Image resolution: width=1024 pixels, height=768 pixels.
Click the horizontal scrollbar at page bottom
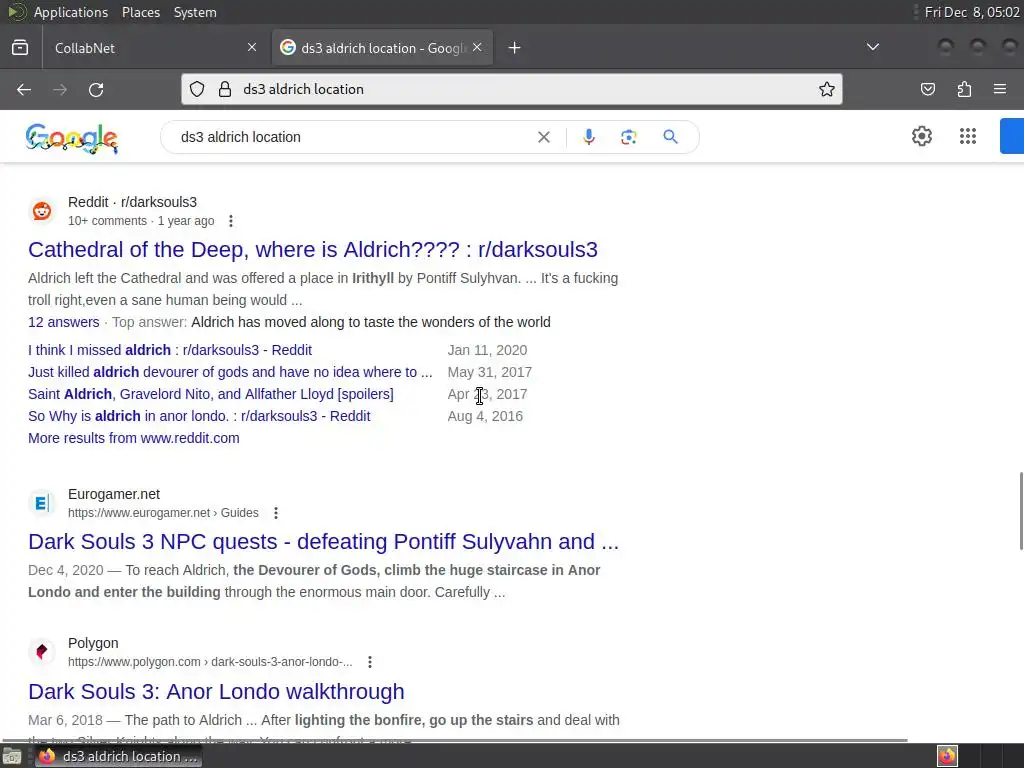455,740
